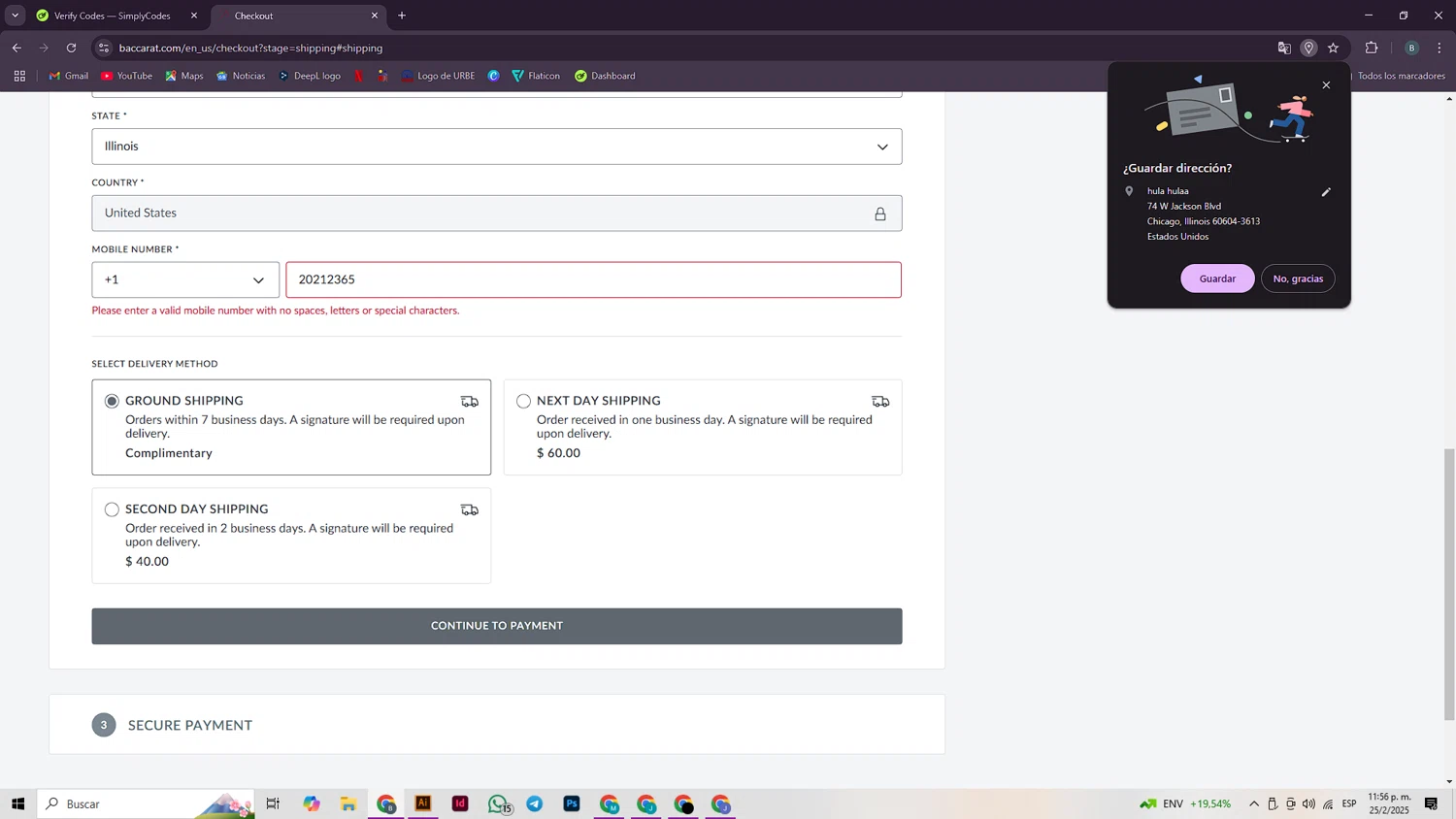The width and height of the screenshot is (1456, 819).
Task: Open the Windows Start menu
Action: click(x=17, y=803)
